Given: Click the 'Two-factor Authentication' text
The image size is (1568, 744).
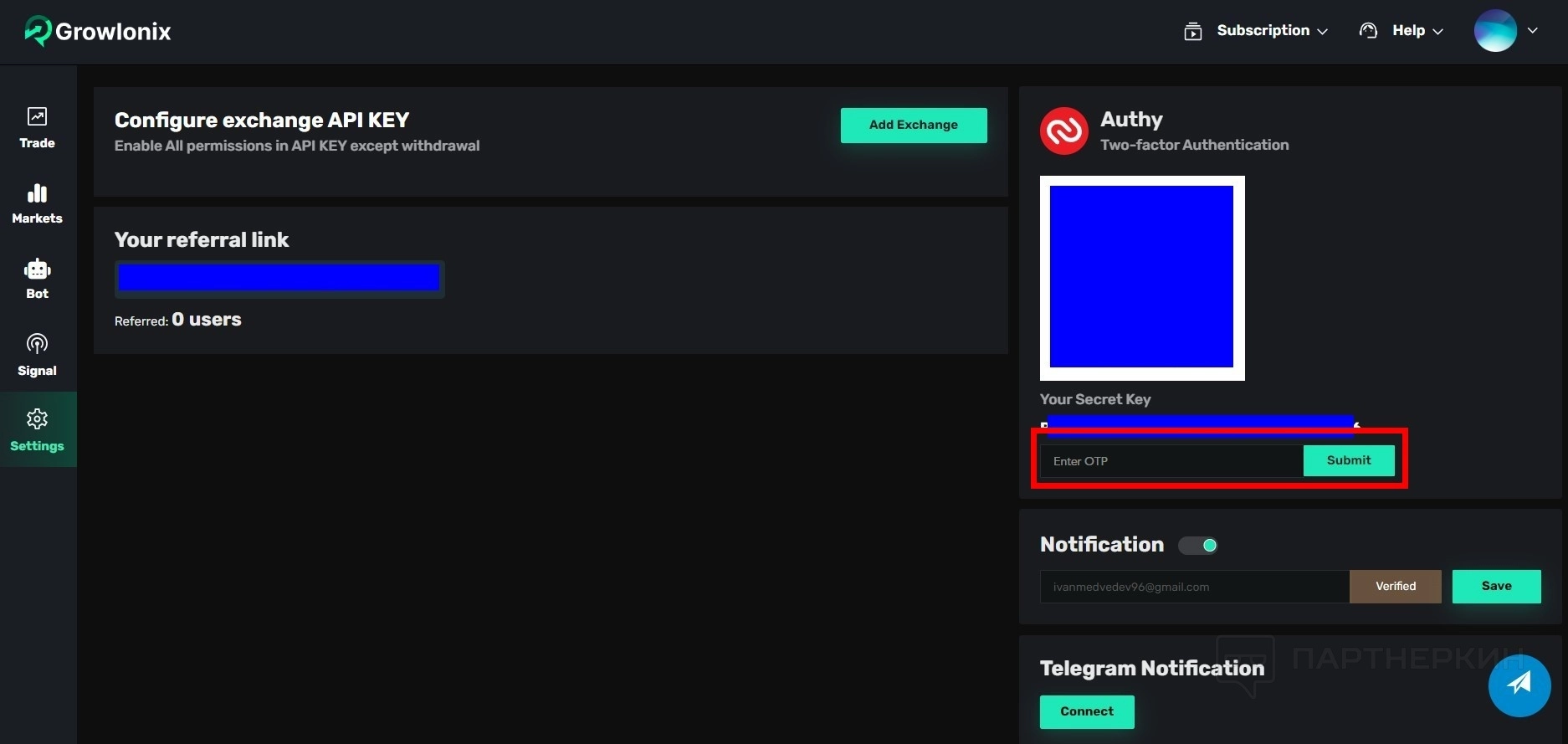Looking at the screenshot, I should pyautogui.click(x=1195, y=145).
